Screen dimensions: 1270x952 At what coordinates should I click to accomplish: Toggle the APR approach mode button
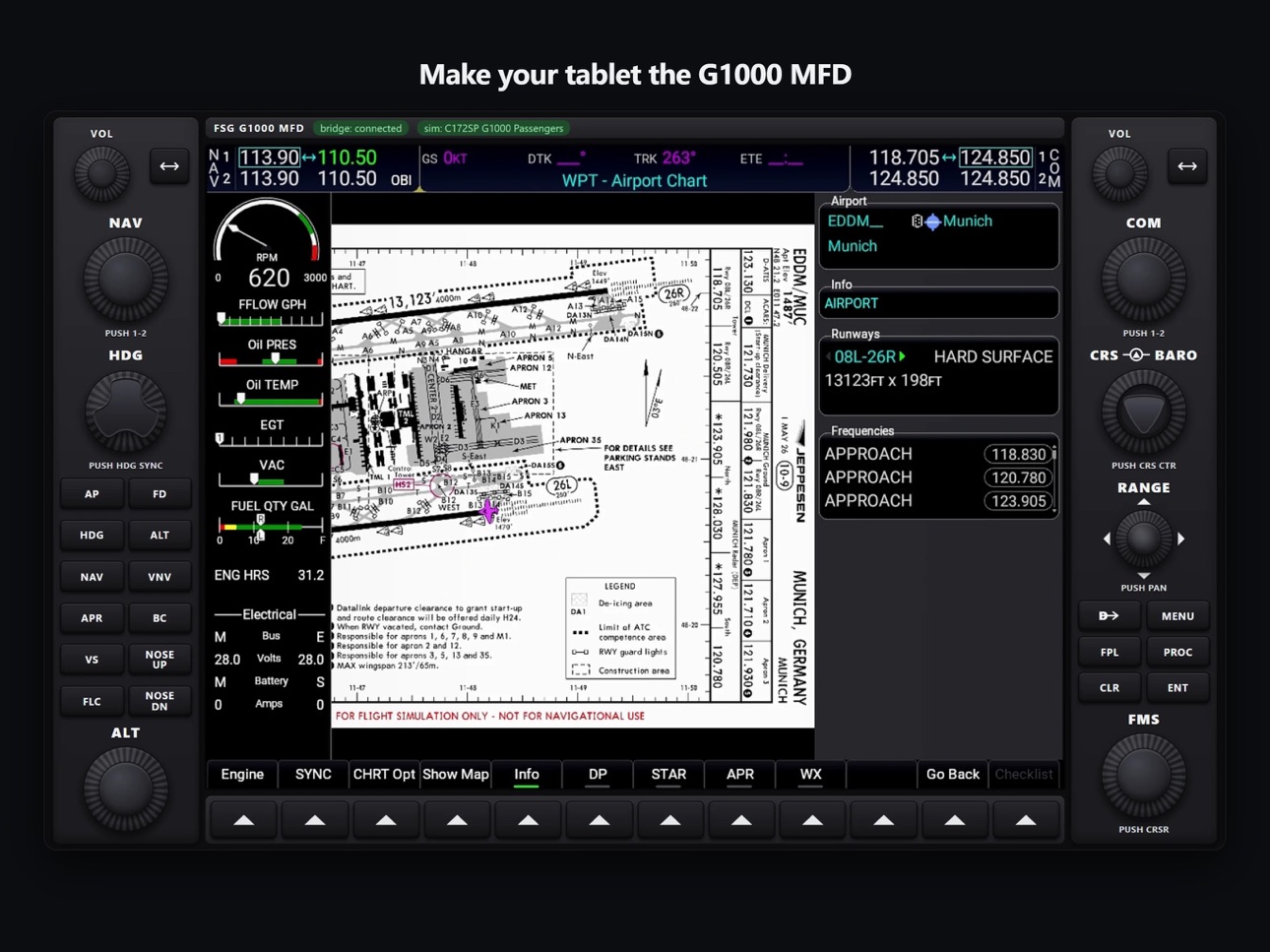click(92, 618)
